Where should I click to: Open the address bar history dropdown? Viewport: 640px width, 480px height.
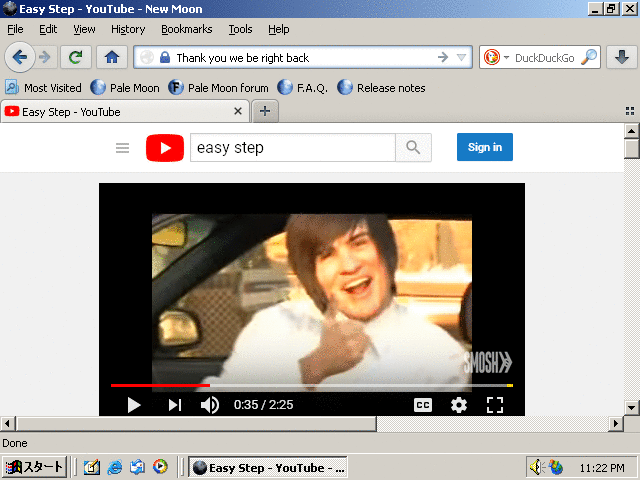[461, 57]
